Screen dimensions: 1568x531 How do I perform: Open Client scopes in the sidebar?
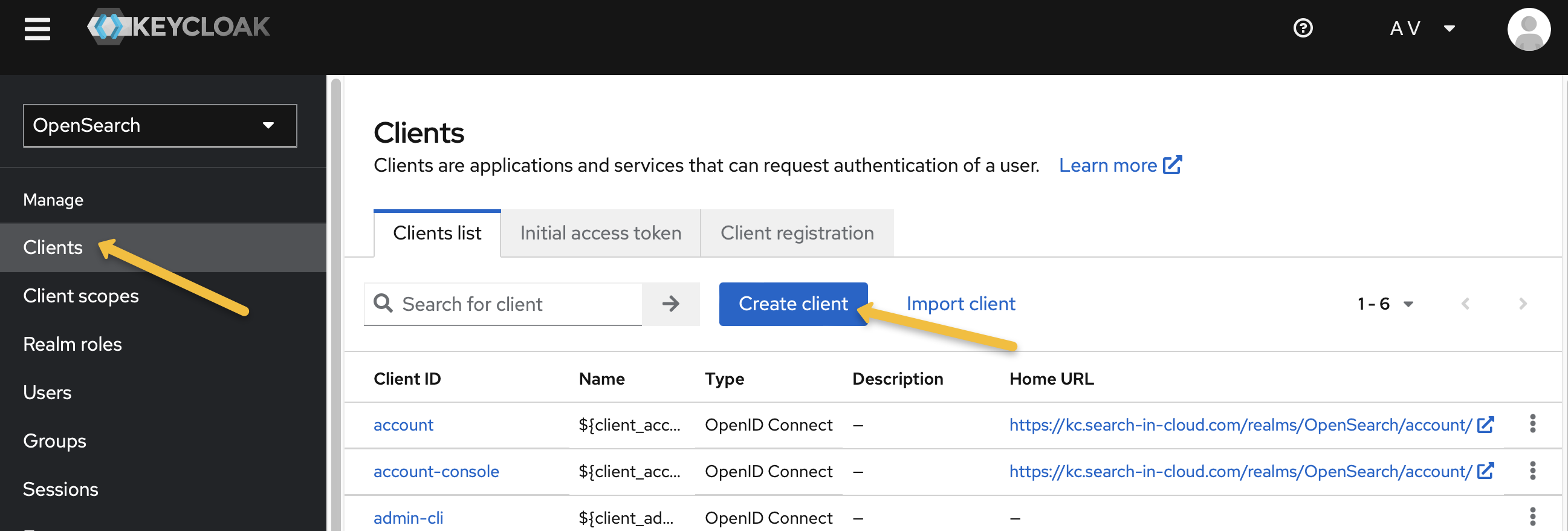click(163, 296)
